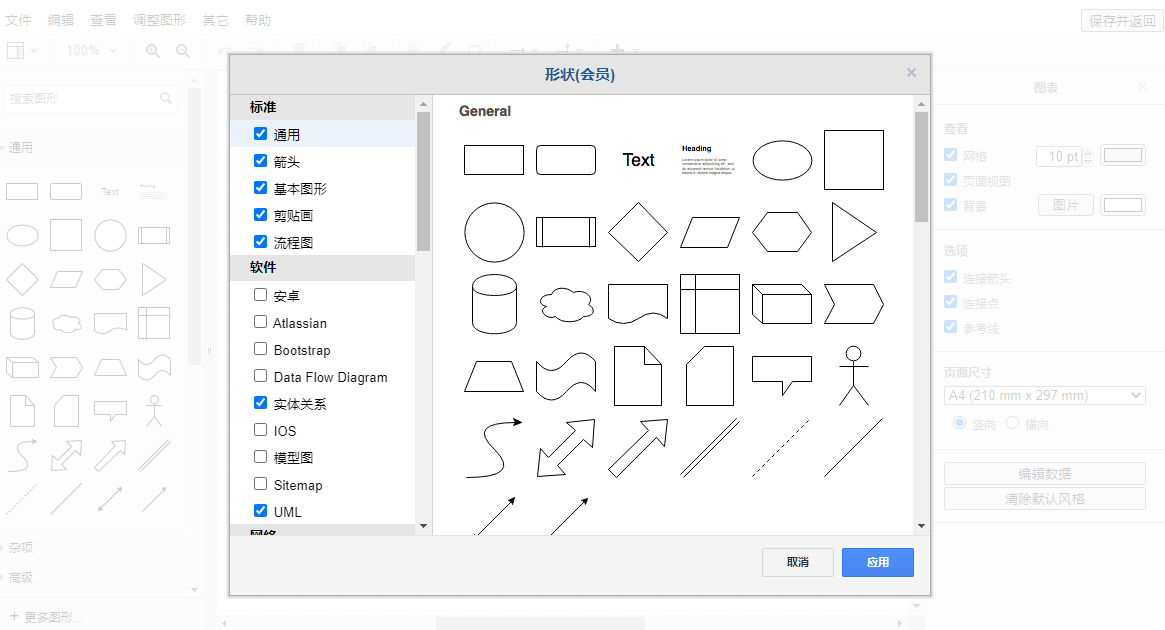Uncheck the 通用 library checkbox

260,134
